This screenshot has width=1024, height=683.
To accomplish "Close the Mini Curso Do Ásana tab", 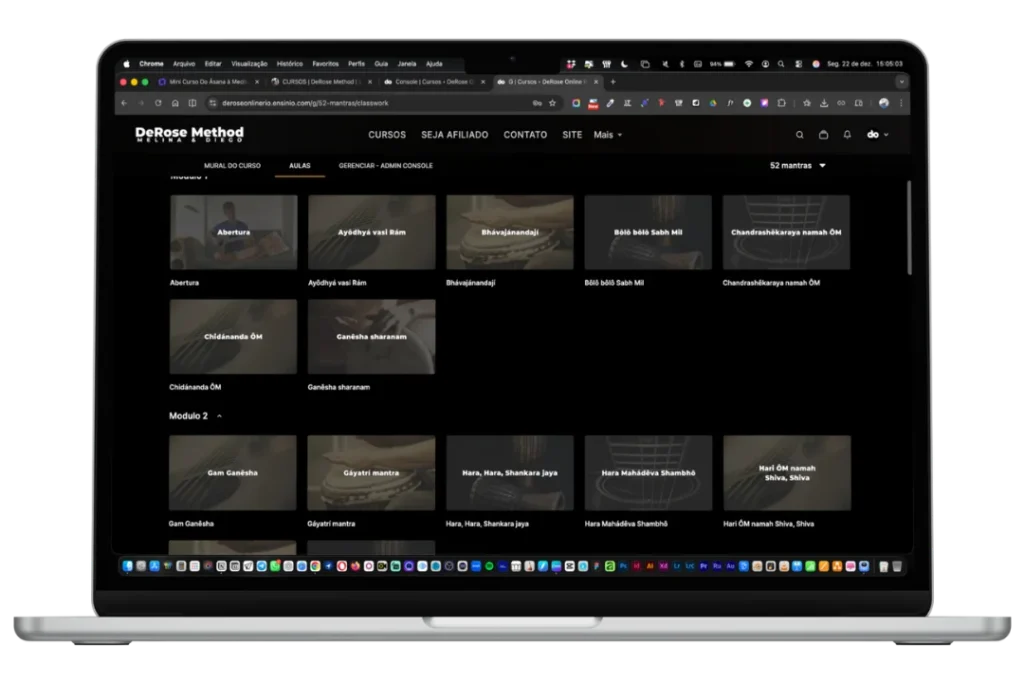I will coord(257,82).
